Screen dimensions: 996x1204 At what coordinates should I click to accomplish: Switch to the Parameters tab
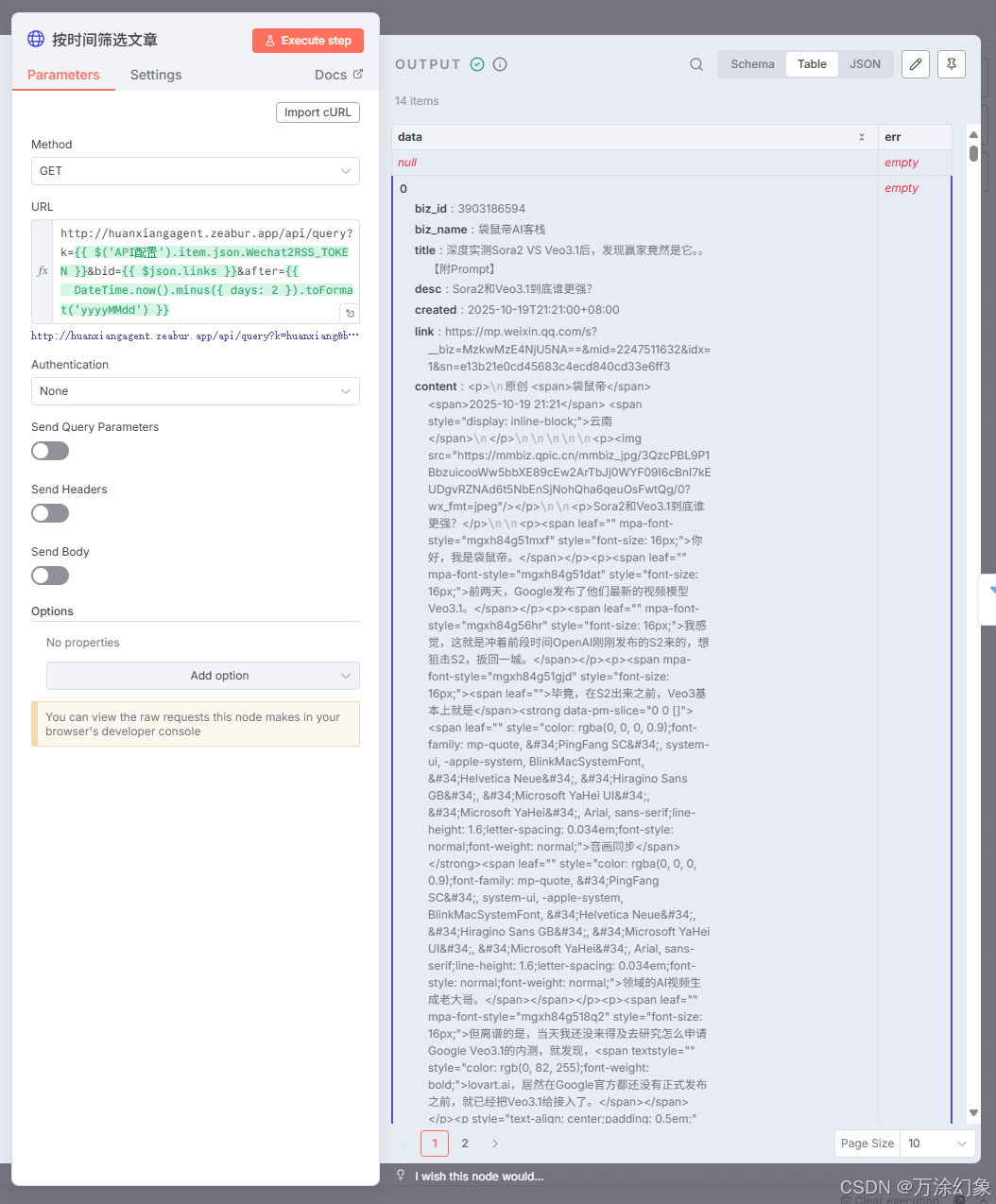[x=63, y=75]
